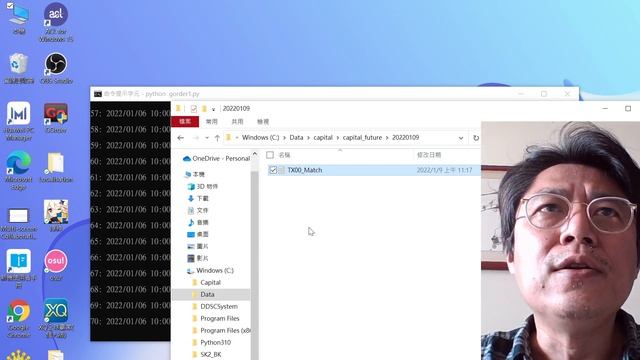The height and width of the screenshot is (360, 640).
Task: Select OneDrive - Personal in sidebar
Action: [216, 158]
